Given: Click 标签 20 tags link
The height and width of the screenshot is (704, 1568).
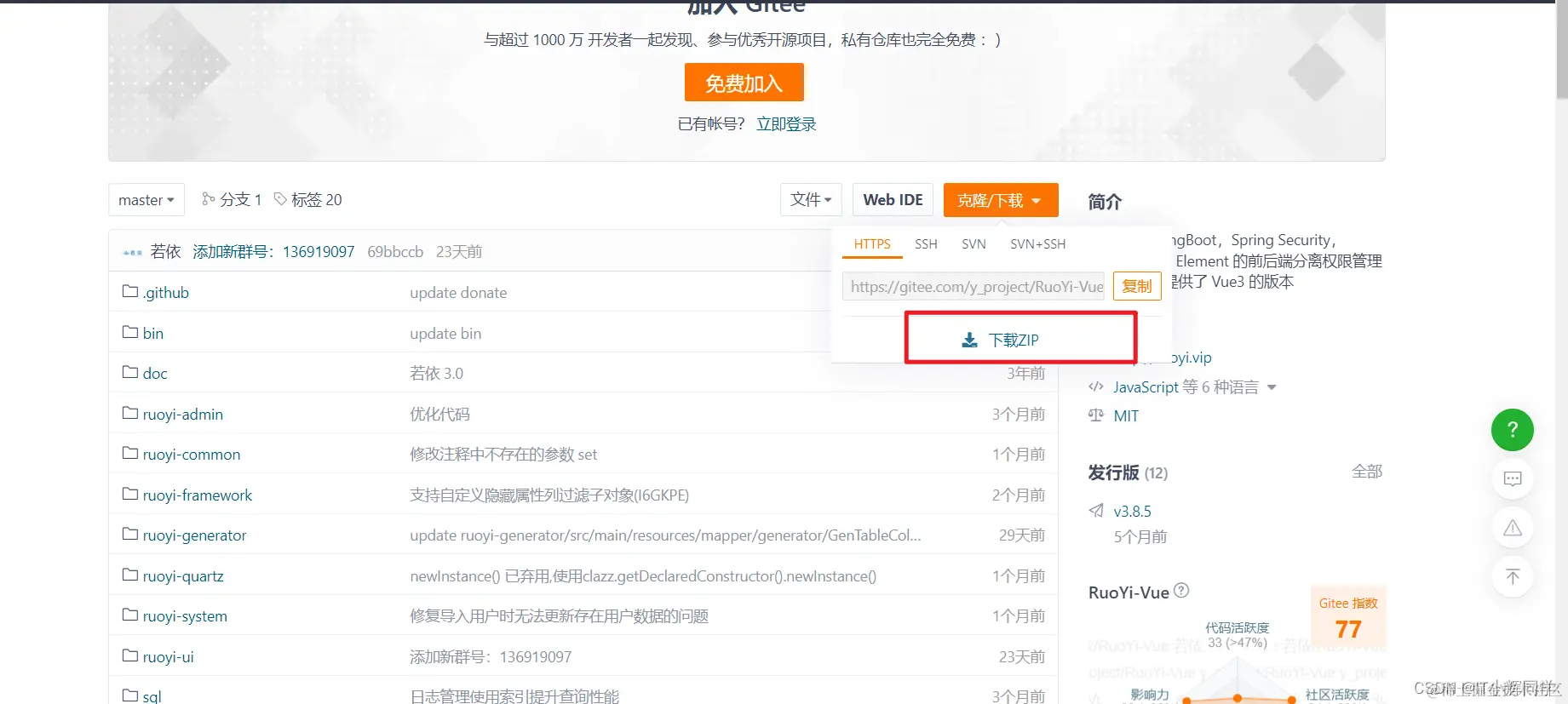Looking at the screenshot, I should tap(316, 199).
